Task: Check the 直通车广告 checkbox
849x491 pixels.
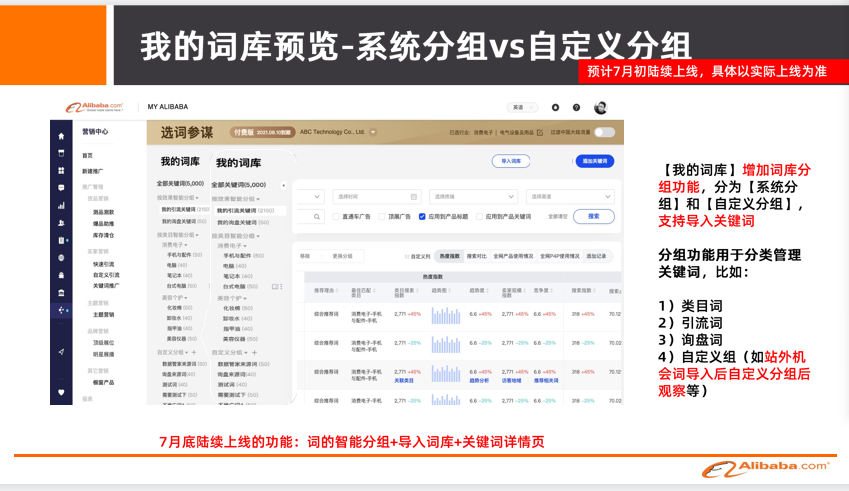Action: click(338, 216)
